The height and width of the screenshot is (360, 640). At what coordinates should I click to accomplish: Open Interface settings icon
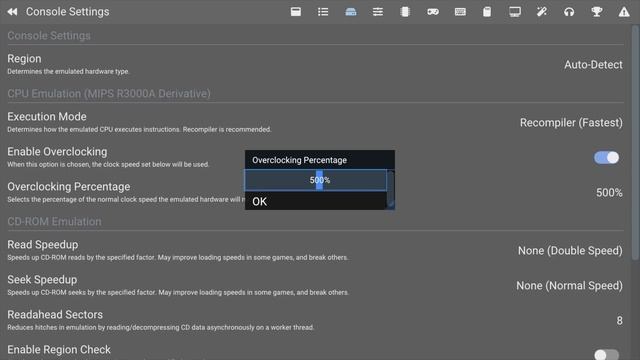point(296,12)
